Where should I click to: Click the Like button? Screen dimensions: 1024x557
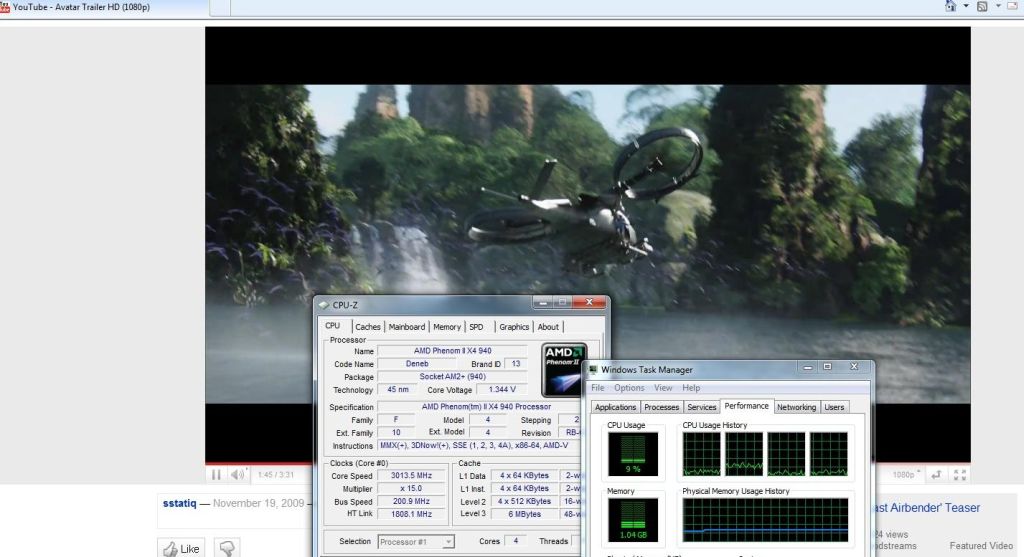click(x=181, y=549)
